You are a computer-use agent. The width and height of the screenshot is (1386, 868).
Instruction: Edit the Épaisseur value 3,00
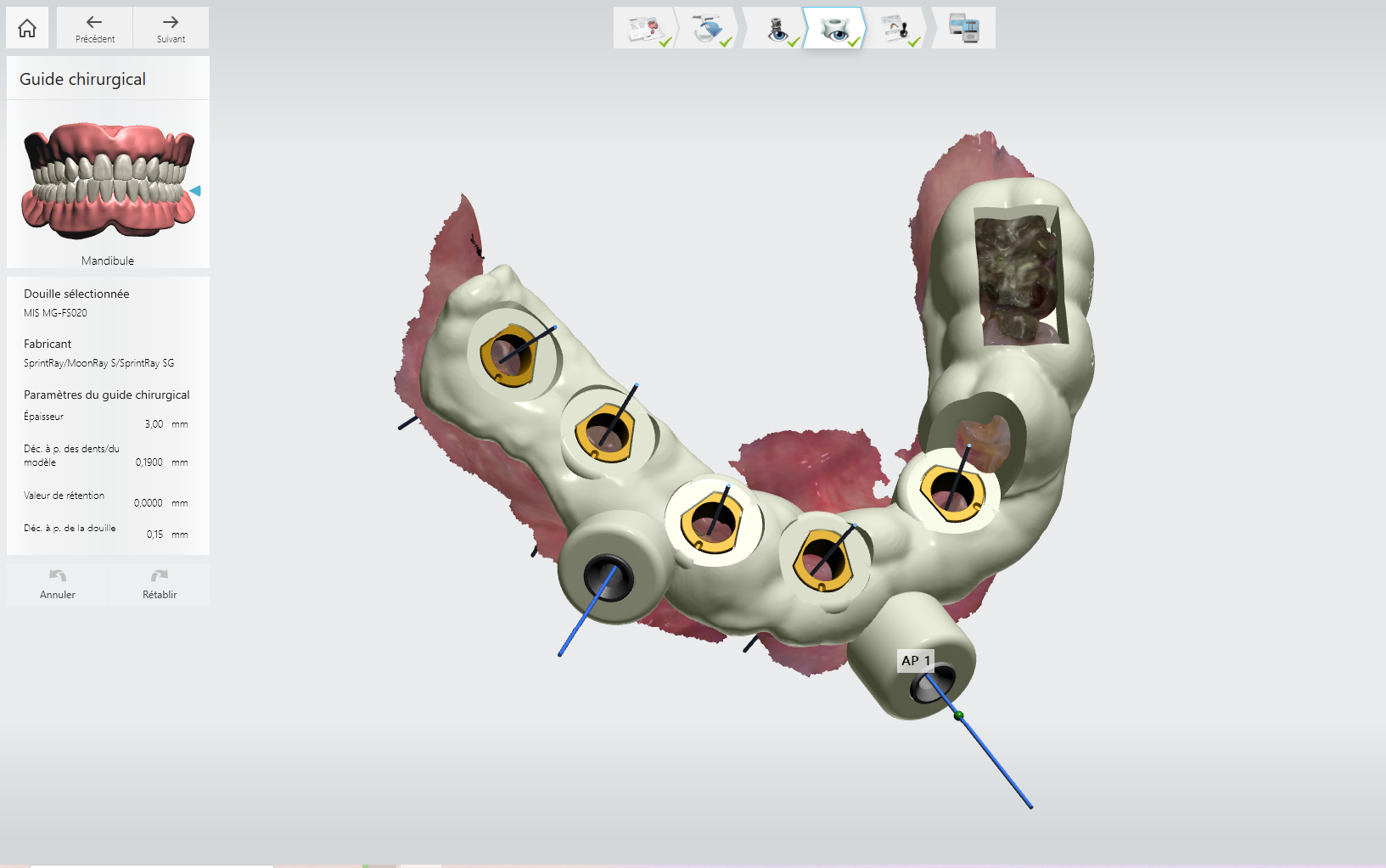[x=154, y=424]
